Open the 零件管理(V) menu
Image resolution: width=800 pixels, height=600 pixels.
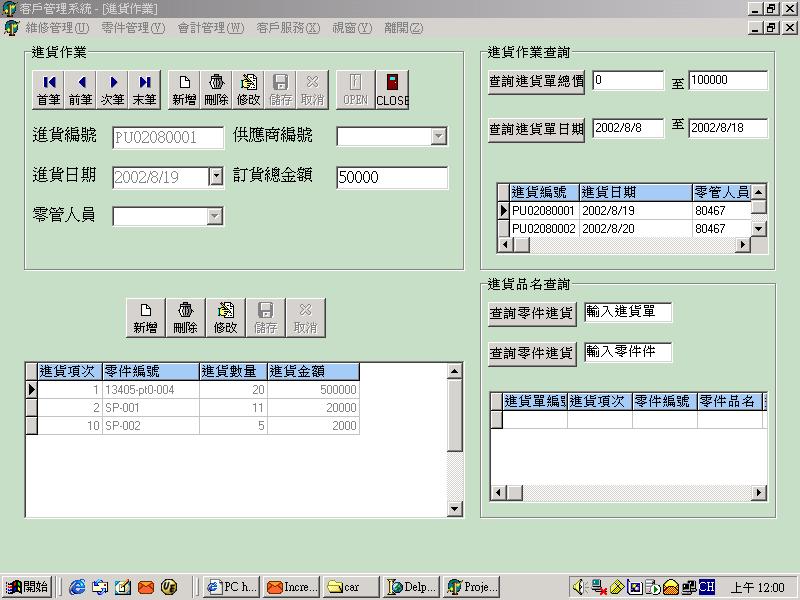[x=133, y=28]
